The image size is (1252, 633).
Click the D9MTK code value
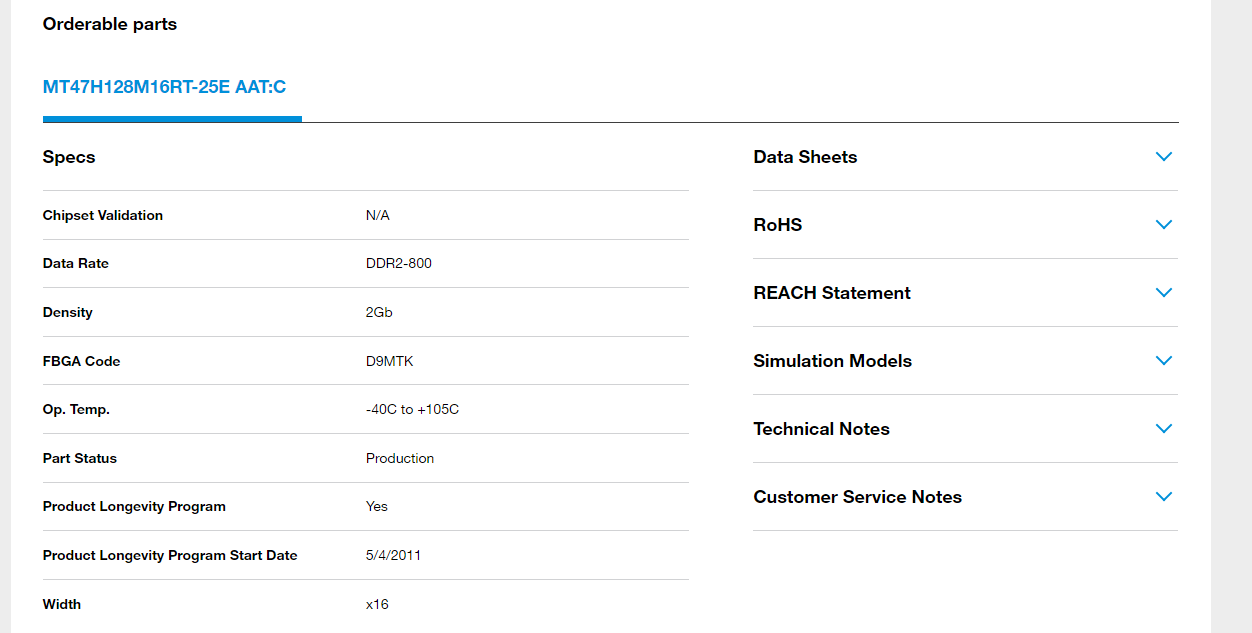click(x=390, y=361)
